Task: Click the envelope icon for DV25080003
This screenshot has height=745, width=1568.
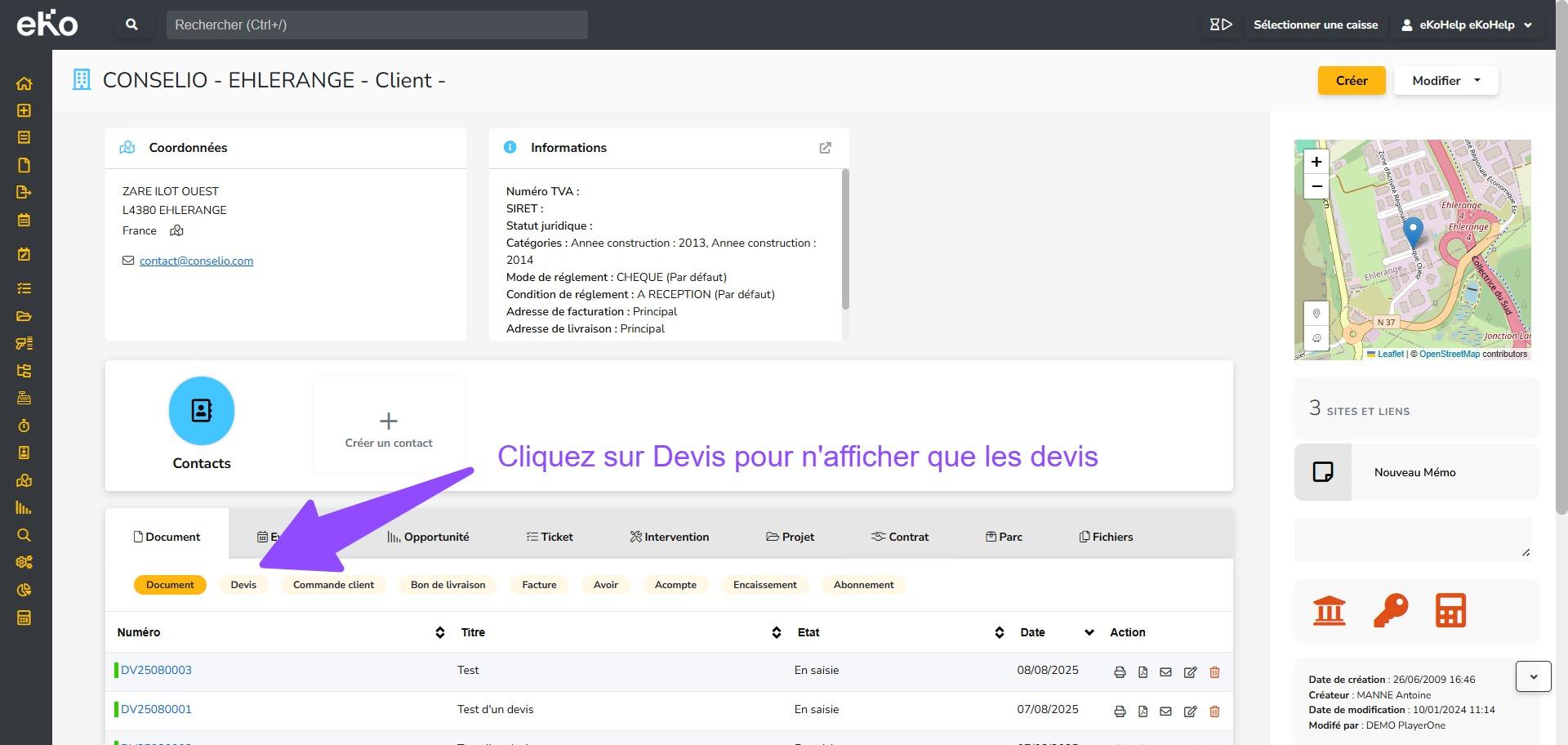Action: point(1165,671)
